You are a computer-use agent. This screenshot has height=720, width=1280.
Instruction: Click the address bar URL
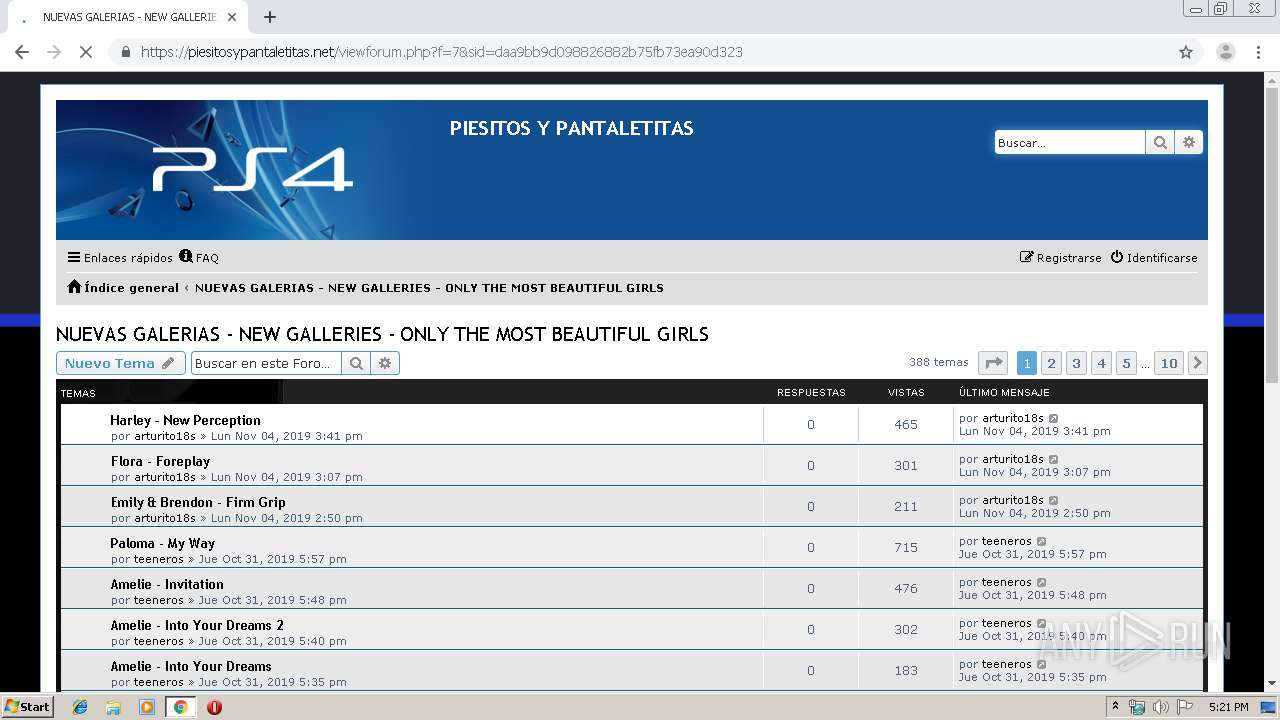pyautogui.click(x=441, y=52)
